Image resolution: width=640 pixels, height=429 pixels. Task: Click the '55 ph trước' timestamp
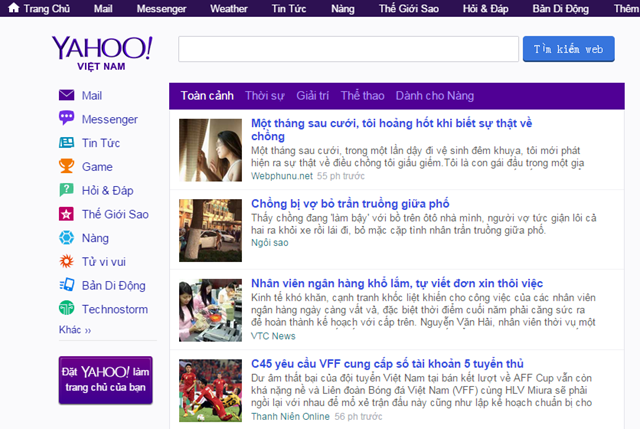(341, 176)
